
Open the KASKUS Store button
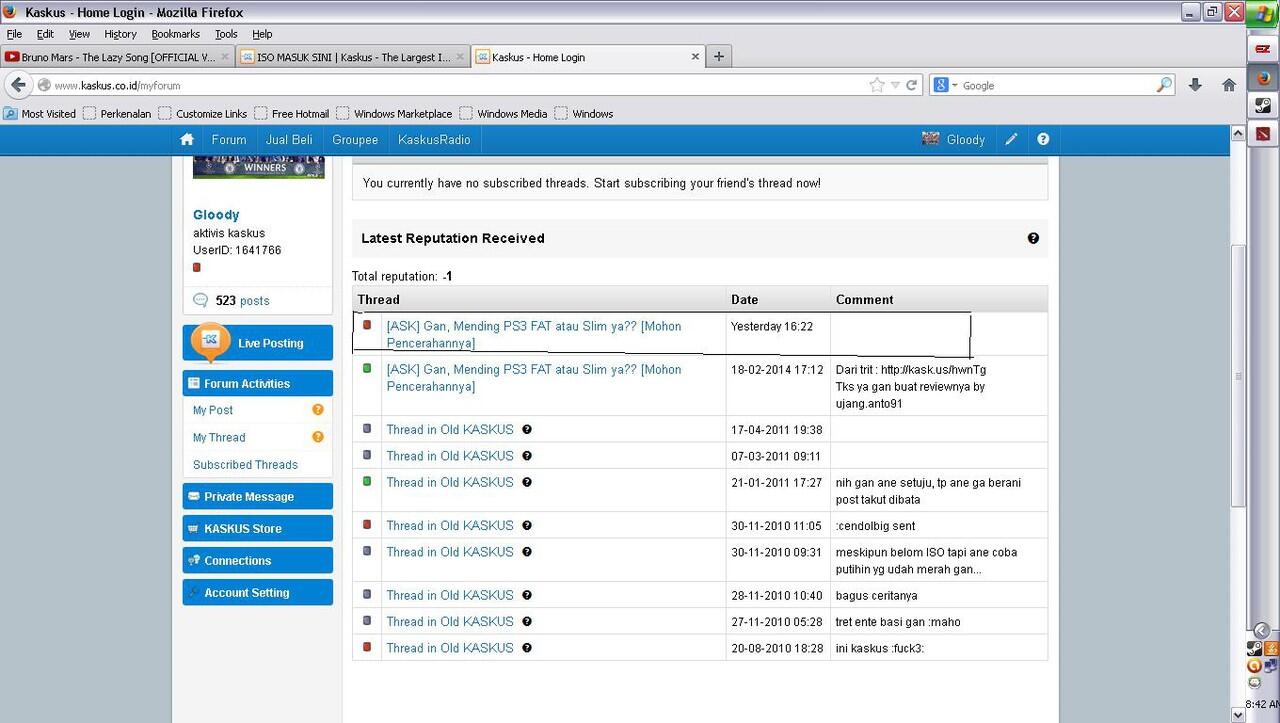pyautogui.click(x=258, y=529)
